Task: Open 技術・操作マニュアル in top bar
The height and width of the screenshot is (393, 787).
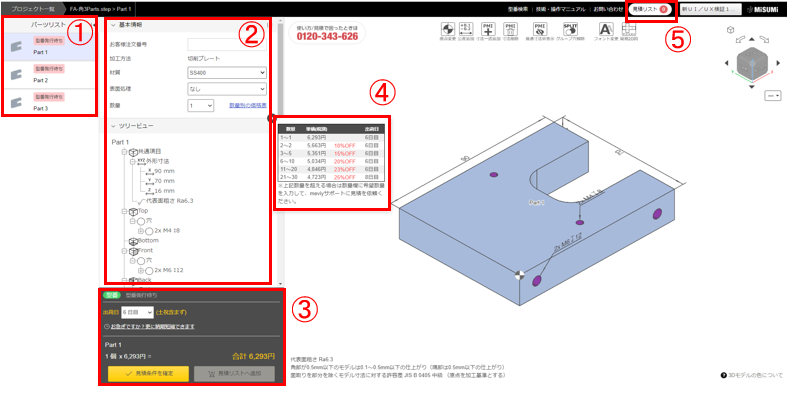Action: click(x=561, y=9)
